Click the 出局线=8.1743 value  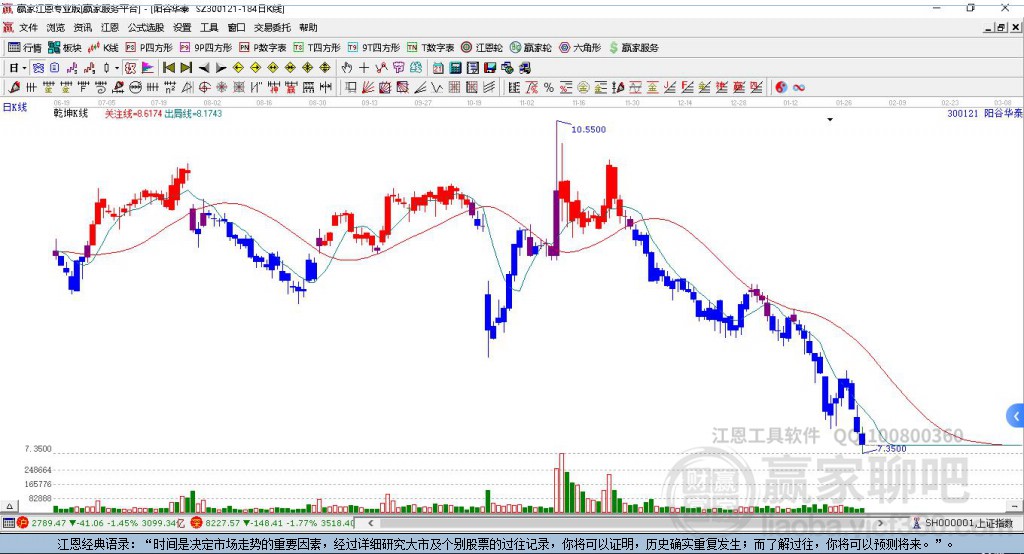(x=193, y=113)
